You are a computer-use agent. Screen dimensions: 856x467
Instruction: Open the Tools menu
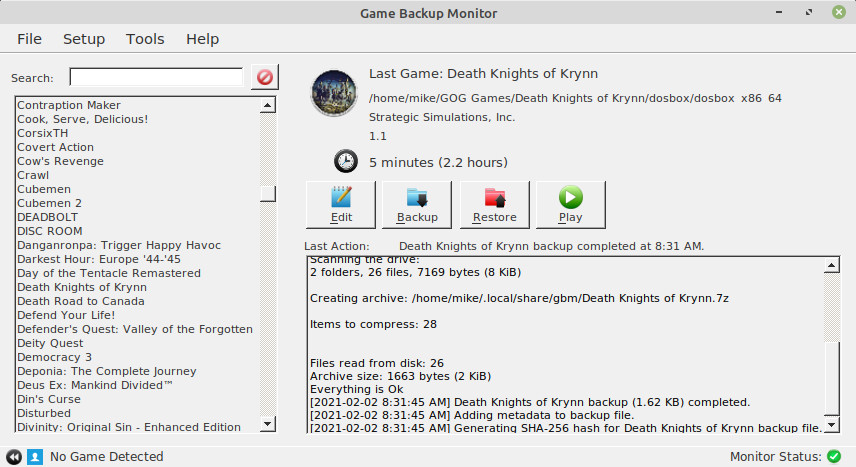click(145, 39)
